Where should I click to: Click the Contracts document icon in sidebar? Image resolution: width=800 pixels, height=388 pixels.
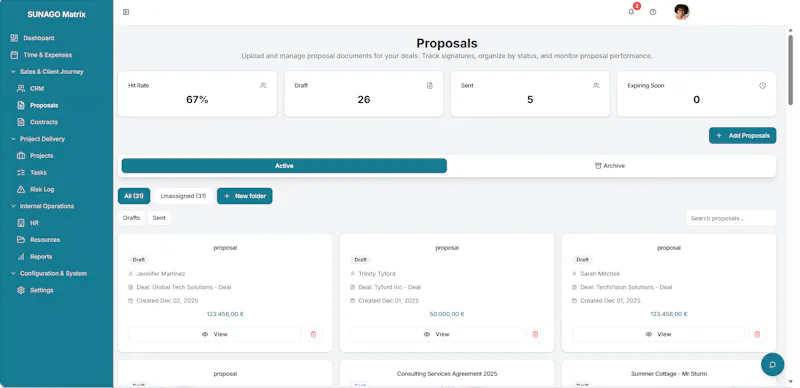21,122
